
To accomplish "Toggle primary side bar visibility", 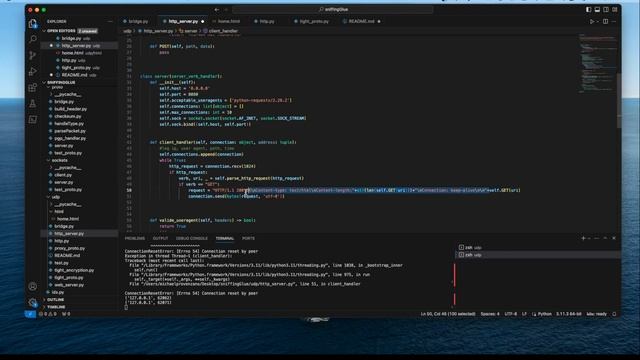I will pyautogui.click(x=588, y=9).
